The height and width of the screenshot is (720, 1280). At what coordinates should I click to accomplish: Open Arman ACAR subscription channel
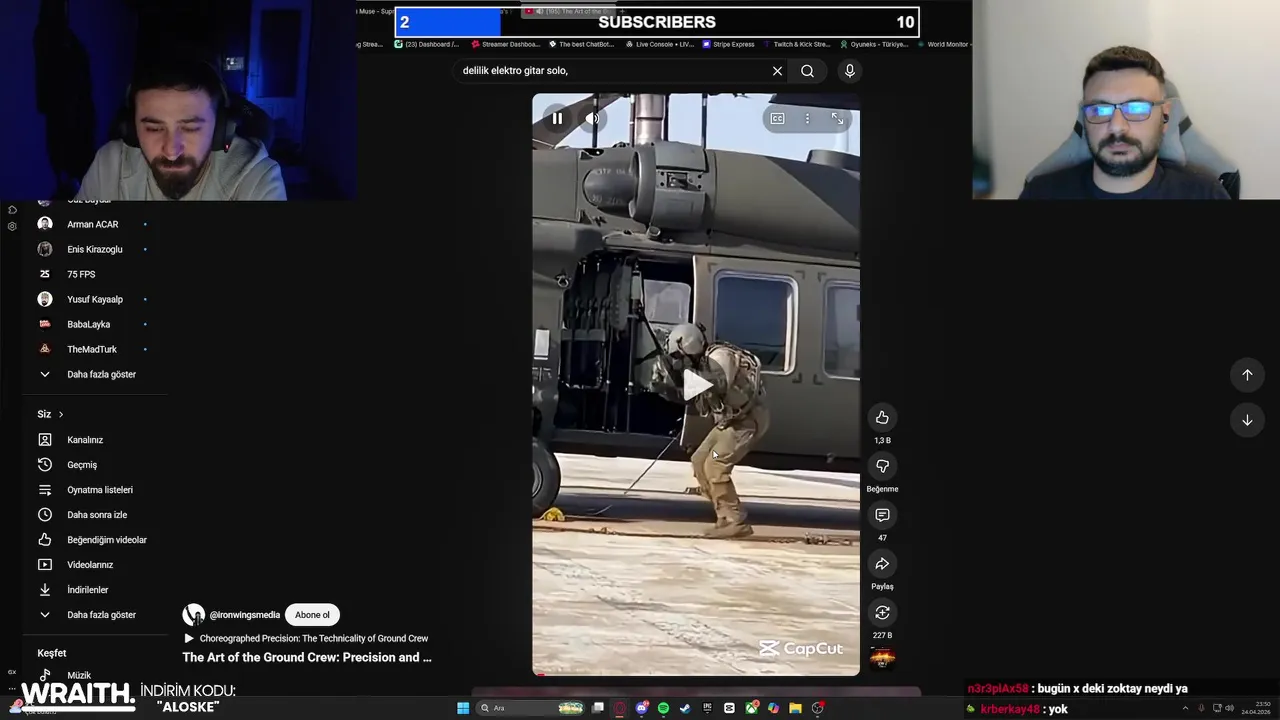93,224
